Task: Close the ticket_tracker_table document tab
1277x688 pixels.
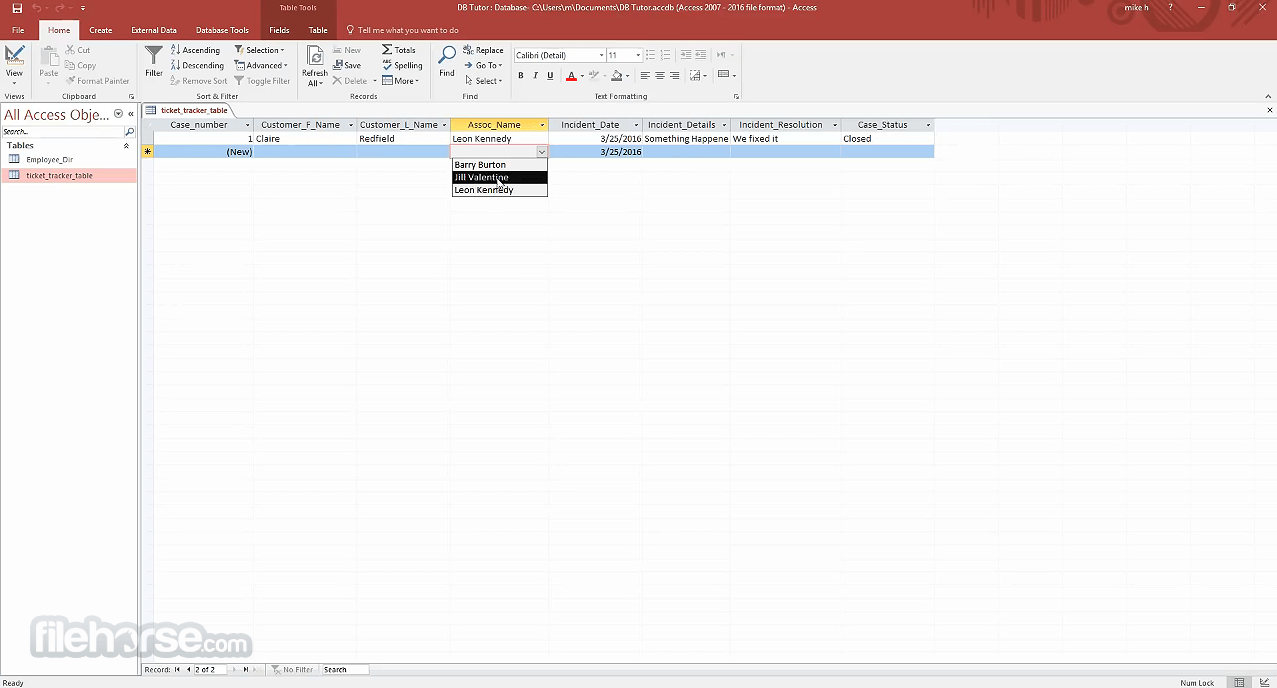Action: [x=1270, y=110]
